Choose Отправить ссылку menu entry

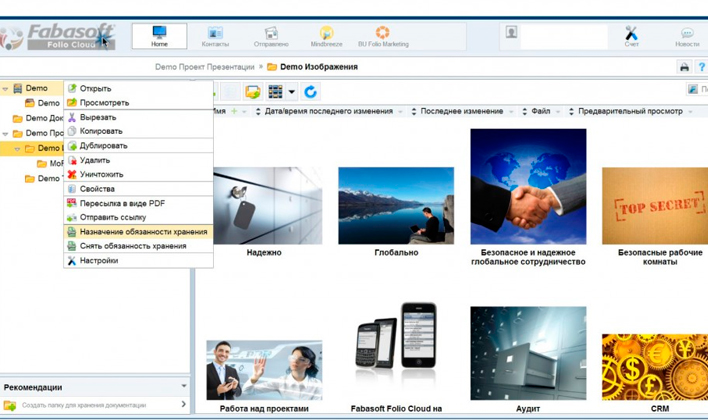(x=139, y=217)
